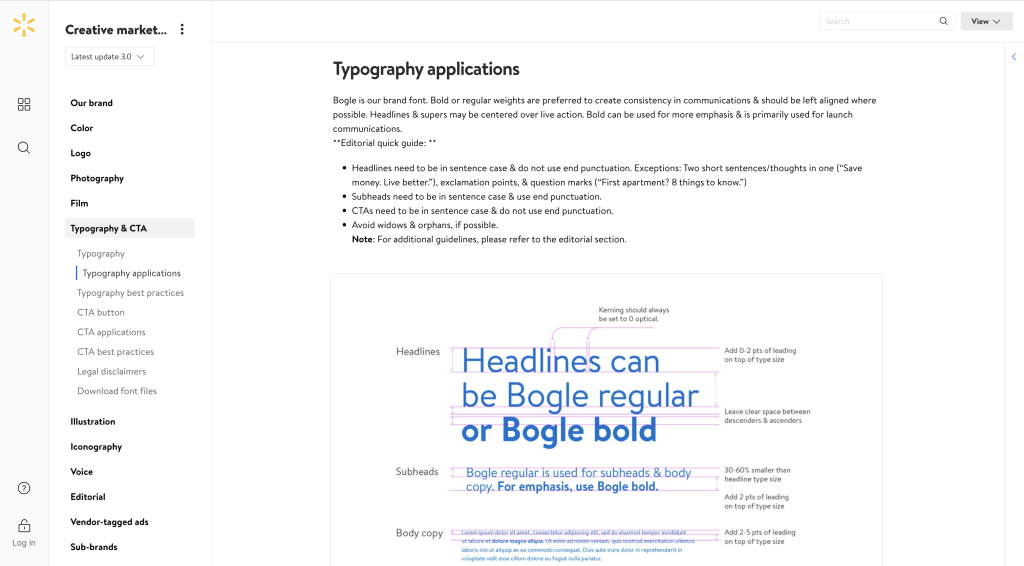
Task: Go to Typography best practices
Action: (131, 293)
